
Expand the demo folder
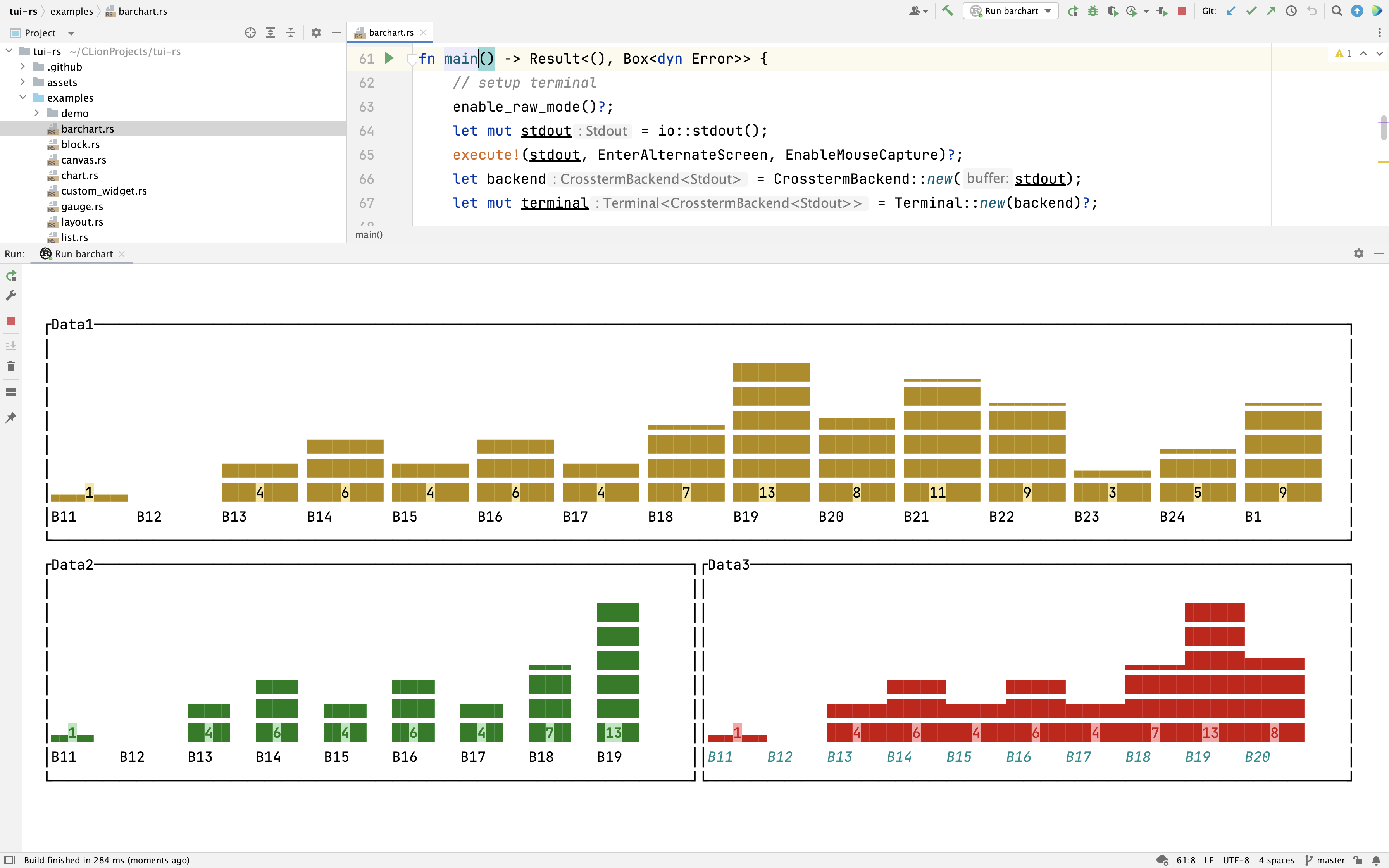37,113
